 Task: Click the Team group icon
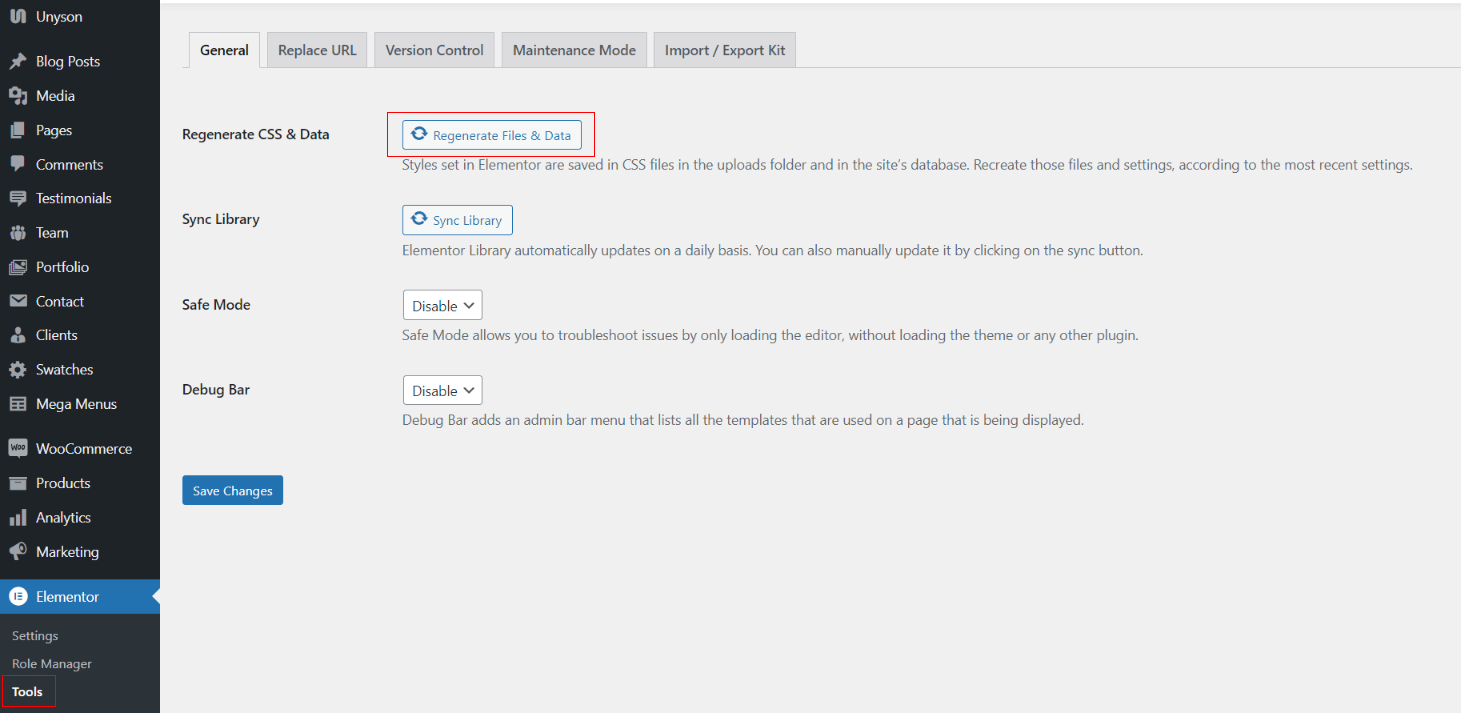tap(17, 233)
